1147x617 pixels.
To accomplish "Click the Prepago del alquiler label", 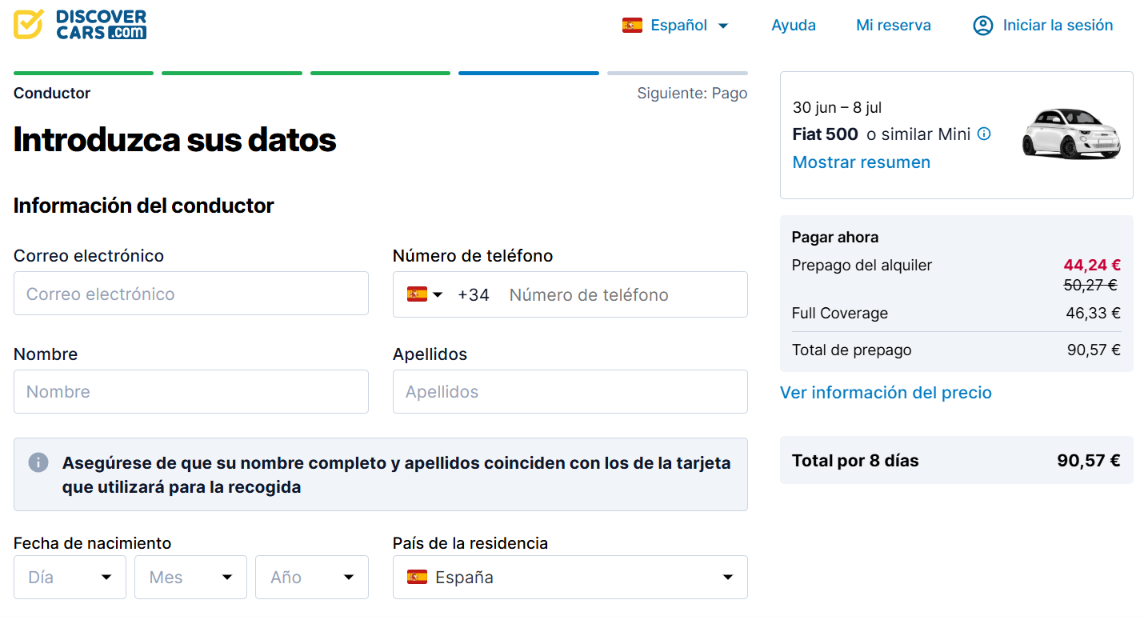I will pyautogui.click(x=861, y=266).
